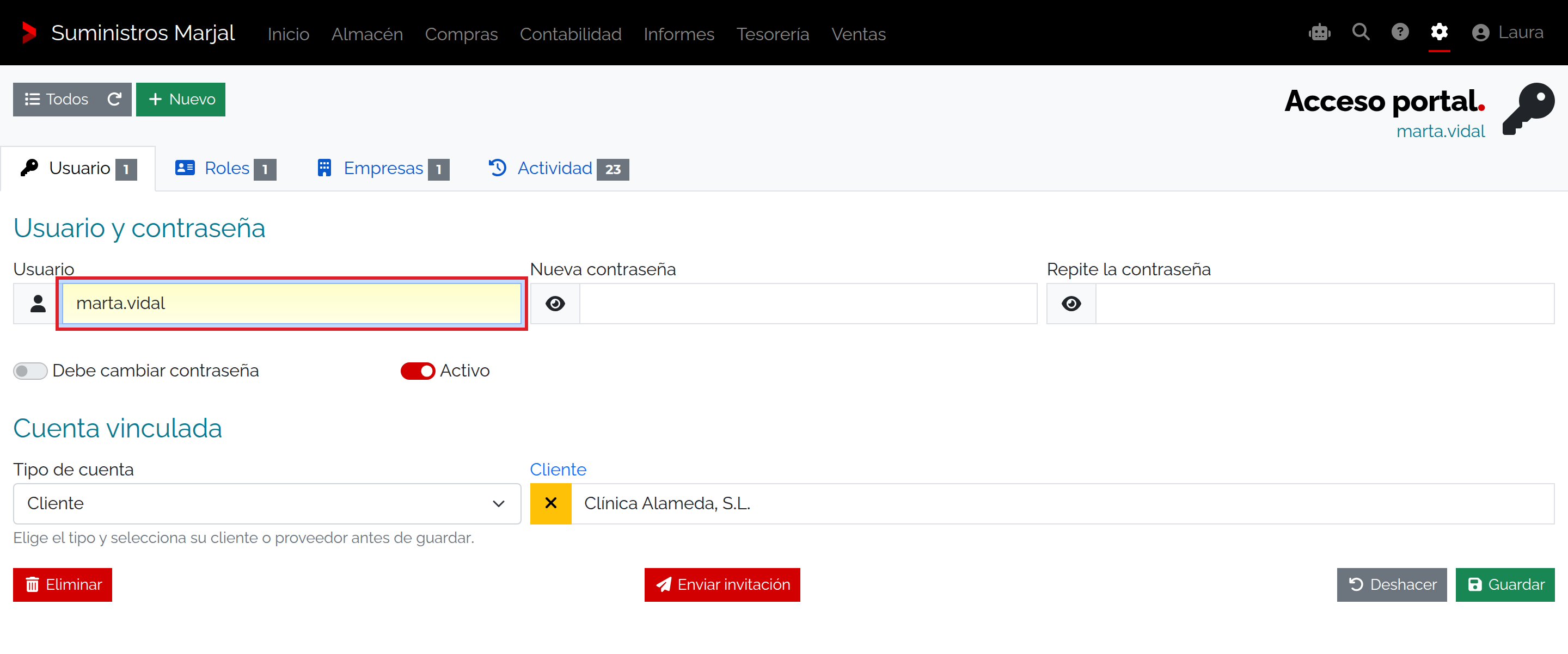Screen dimensions: 1568x654
Task: Click into the Repite la contraseña field
Action: [1325, 303]
